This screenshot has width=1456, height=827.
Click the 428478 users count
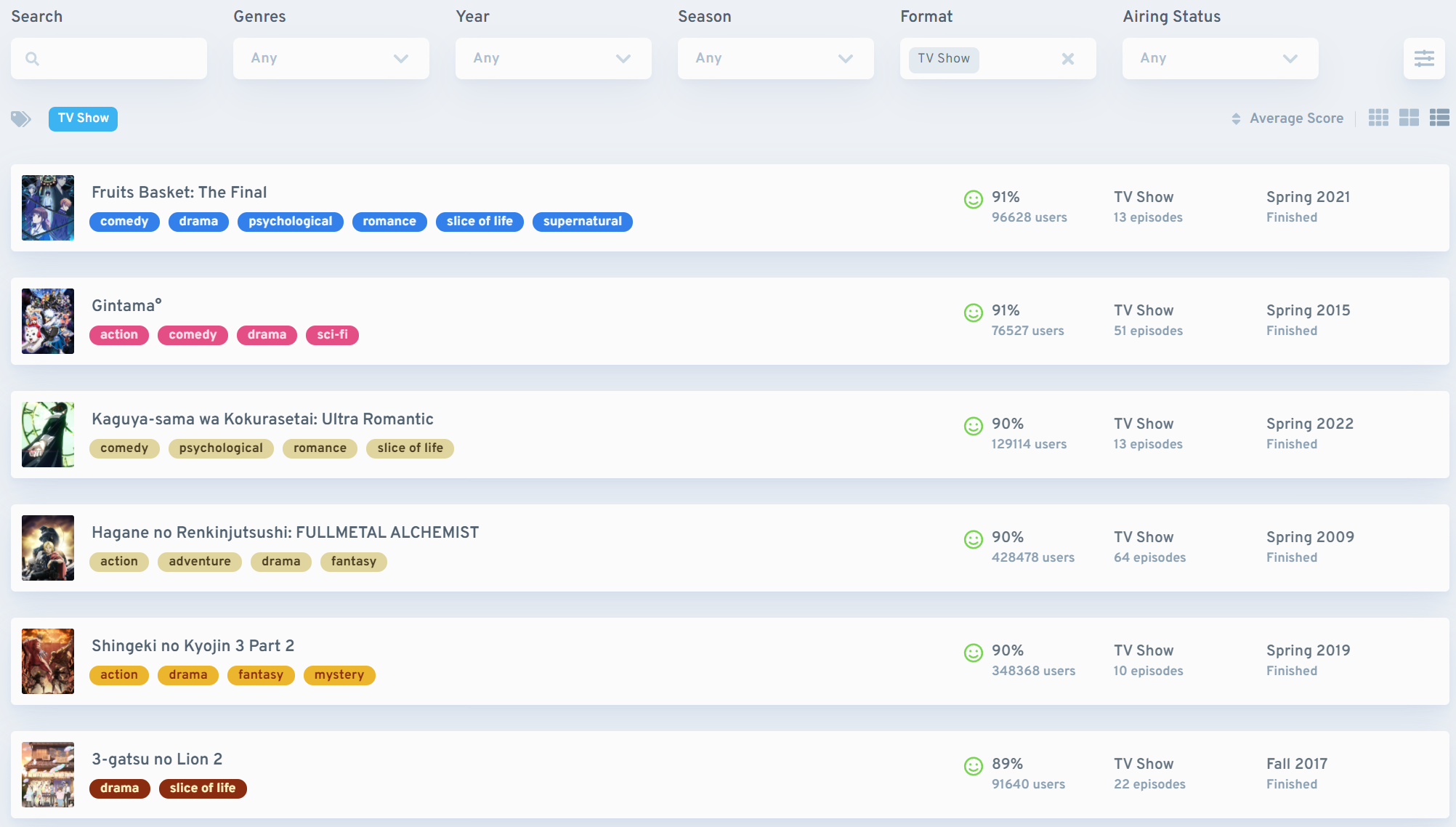pos(1033,557)
